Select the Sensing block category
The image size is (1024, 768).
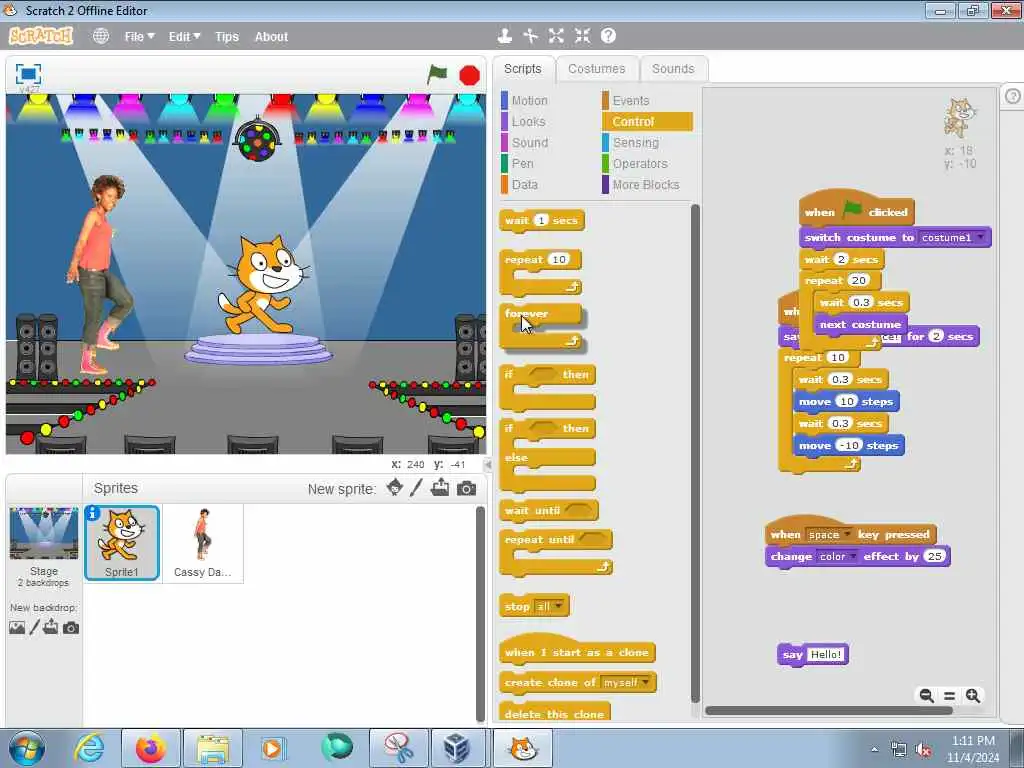coord(635,142)
